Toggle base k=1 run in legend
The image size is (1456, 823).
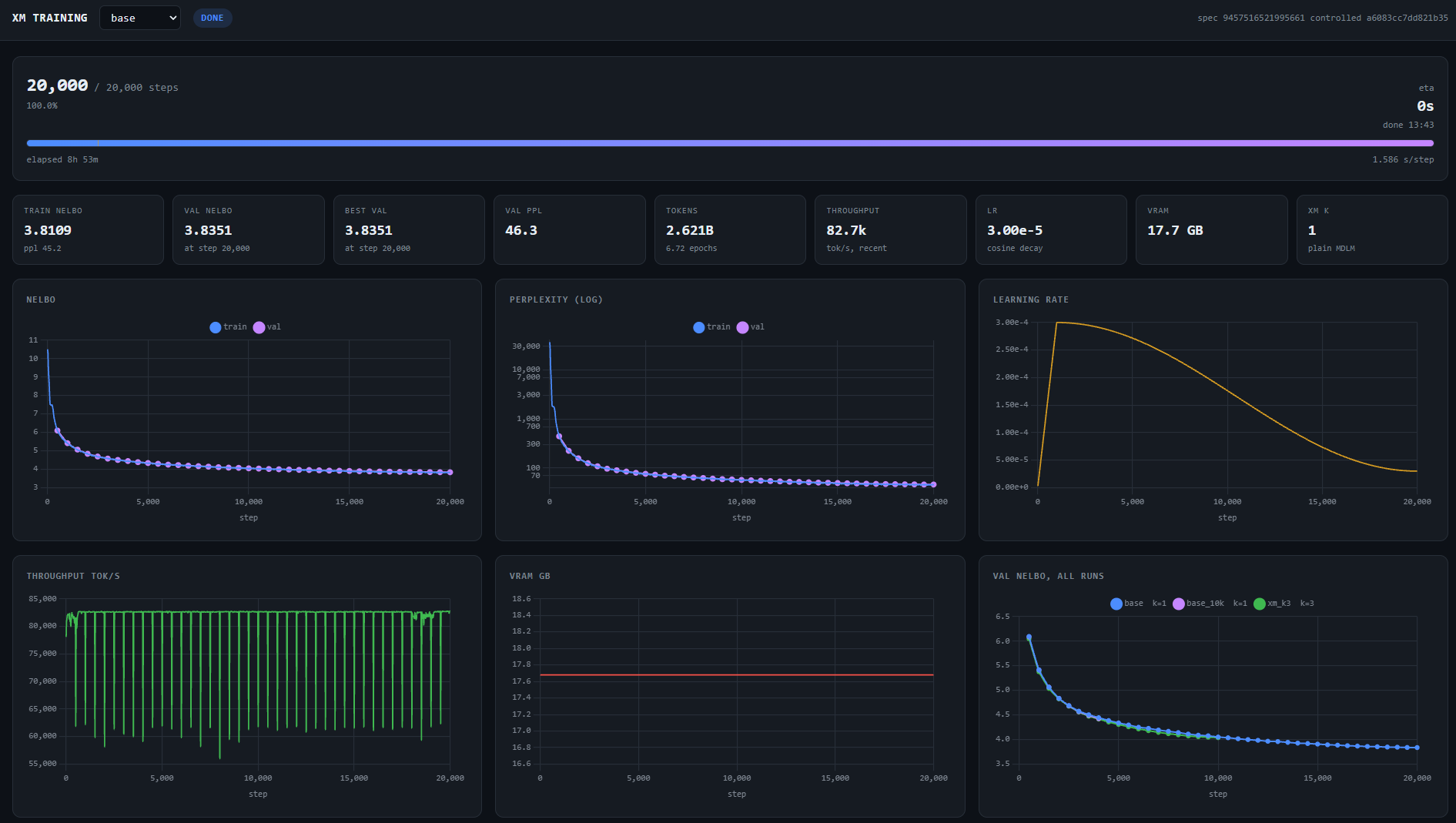[1138, 604]
